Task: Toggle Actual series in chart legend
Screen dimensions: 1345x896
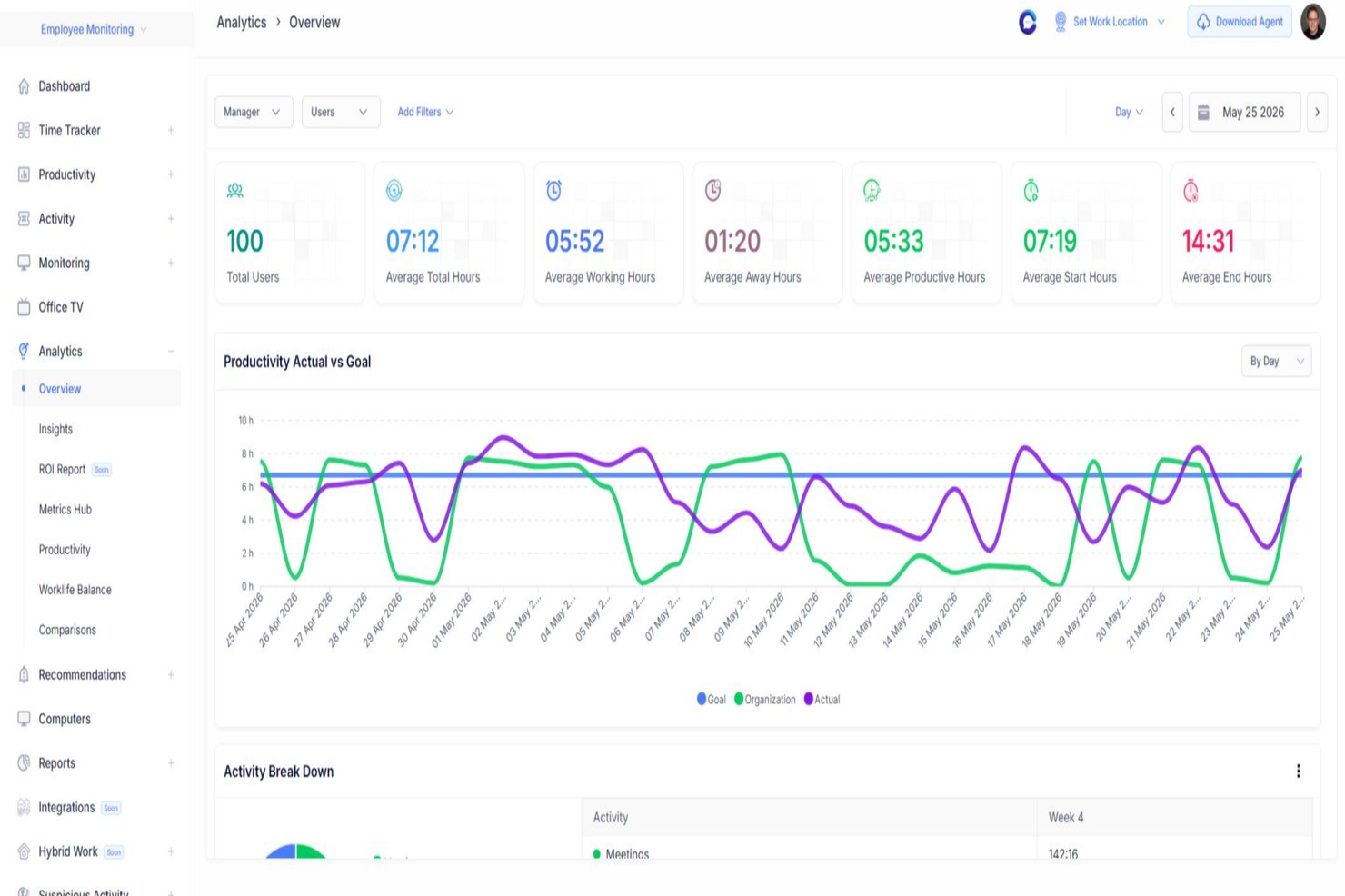Action: [822, 699]
